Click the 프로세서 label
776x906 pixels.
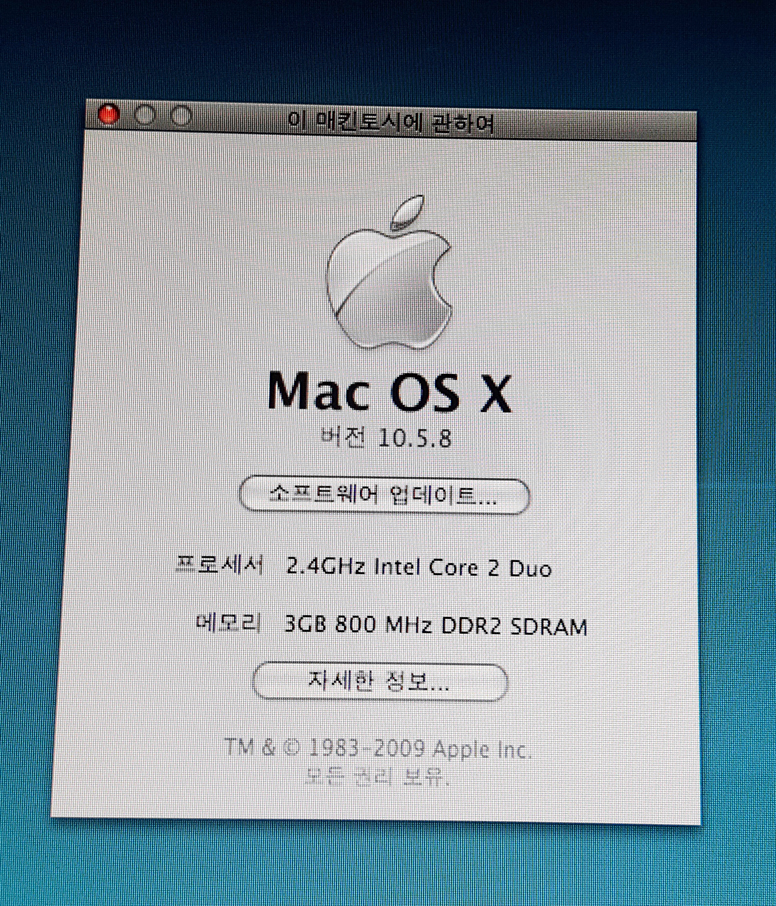[218, 566]
